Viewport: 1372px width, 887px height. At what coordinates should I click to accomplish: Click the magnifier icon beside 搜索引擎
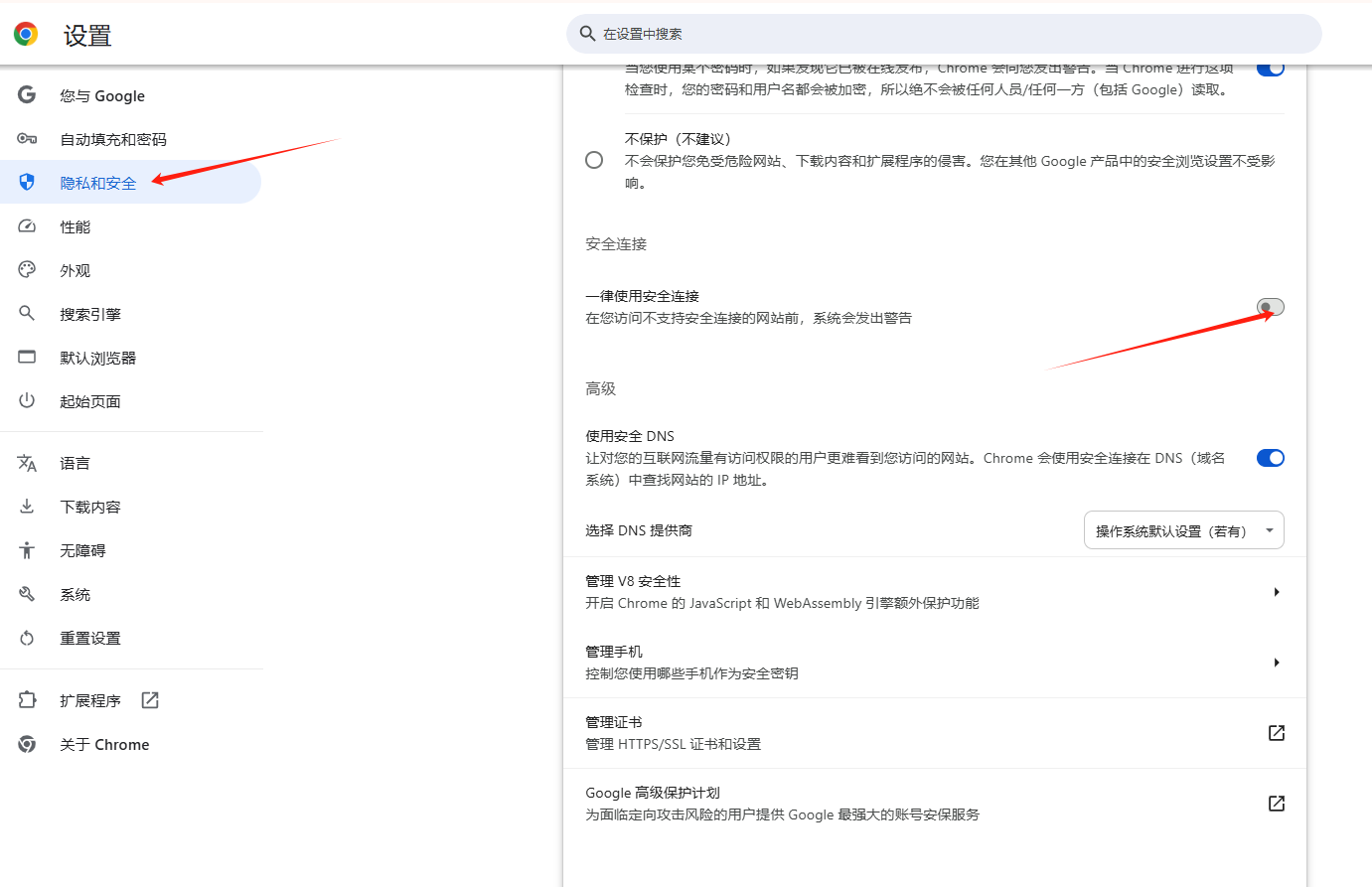pyautogui.click(x=27, y=314)
